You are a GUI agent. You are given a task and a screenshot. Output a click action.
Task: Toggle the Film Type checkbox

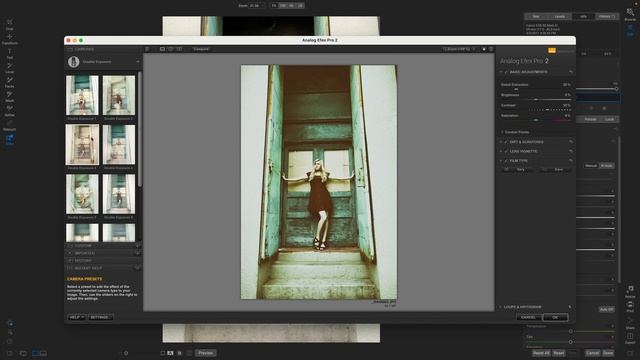click(506, 161)
